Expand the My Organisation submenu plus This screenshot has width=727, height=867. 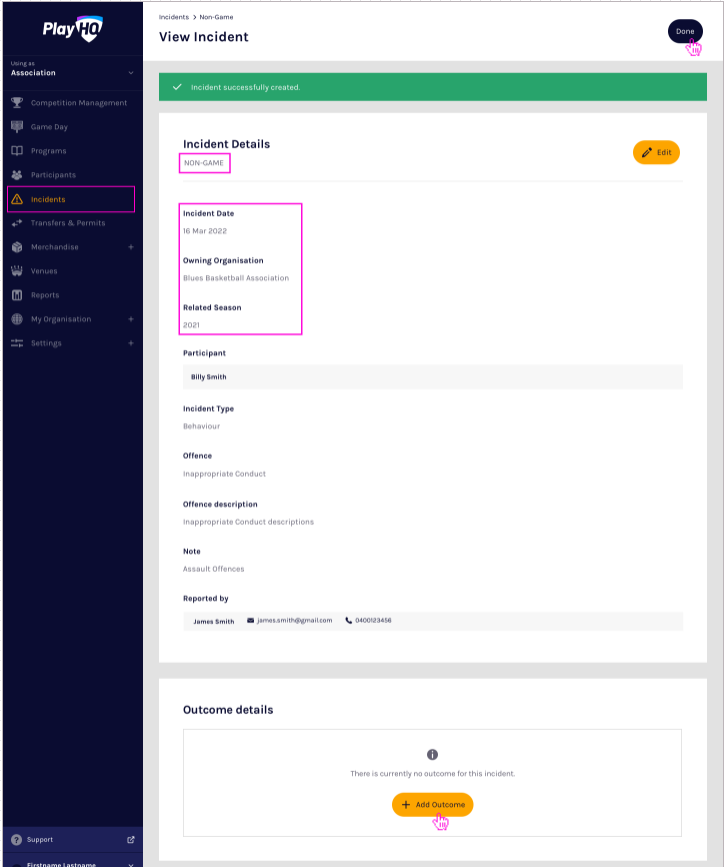pyautogui.click(x=131, y=319)
